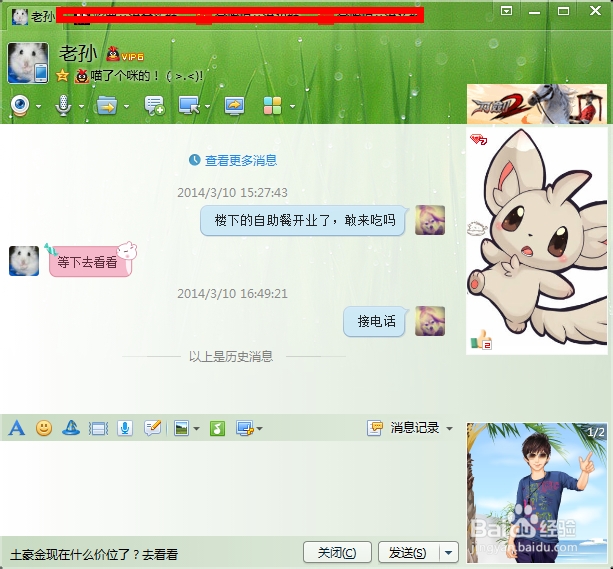Click 发送(S) send button
The image size is (613, 569).
pyautogui.click(x=408, y=553)
